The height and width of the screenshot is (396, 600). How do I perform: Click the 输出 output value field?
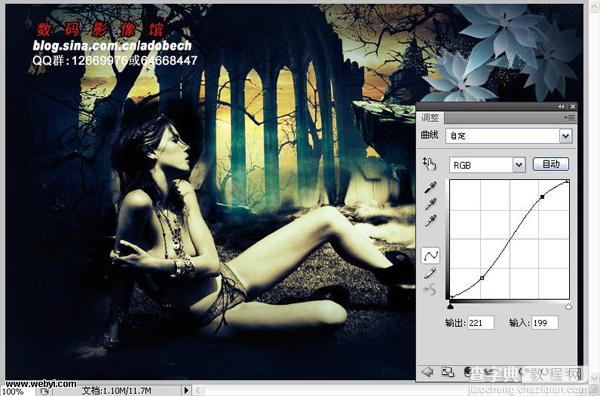481,323
